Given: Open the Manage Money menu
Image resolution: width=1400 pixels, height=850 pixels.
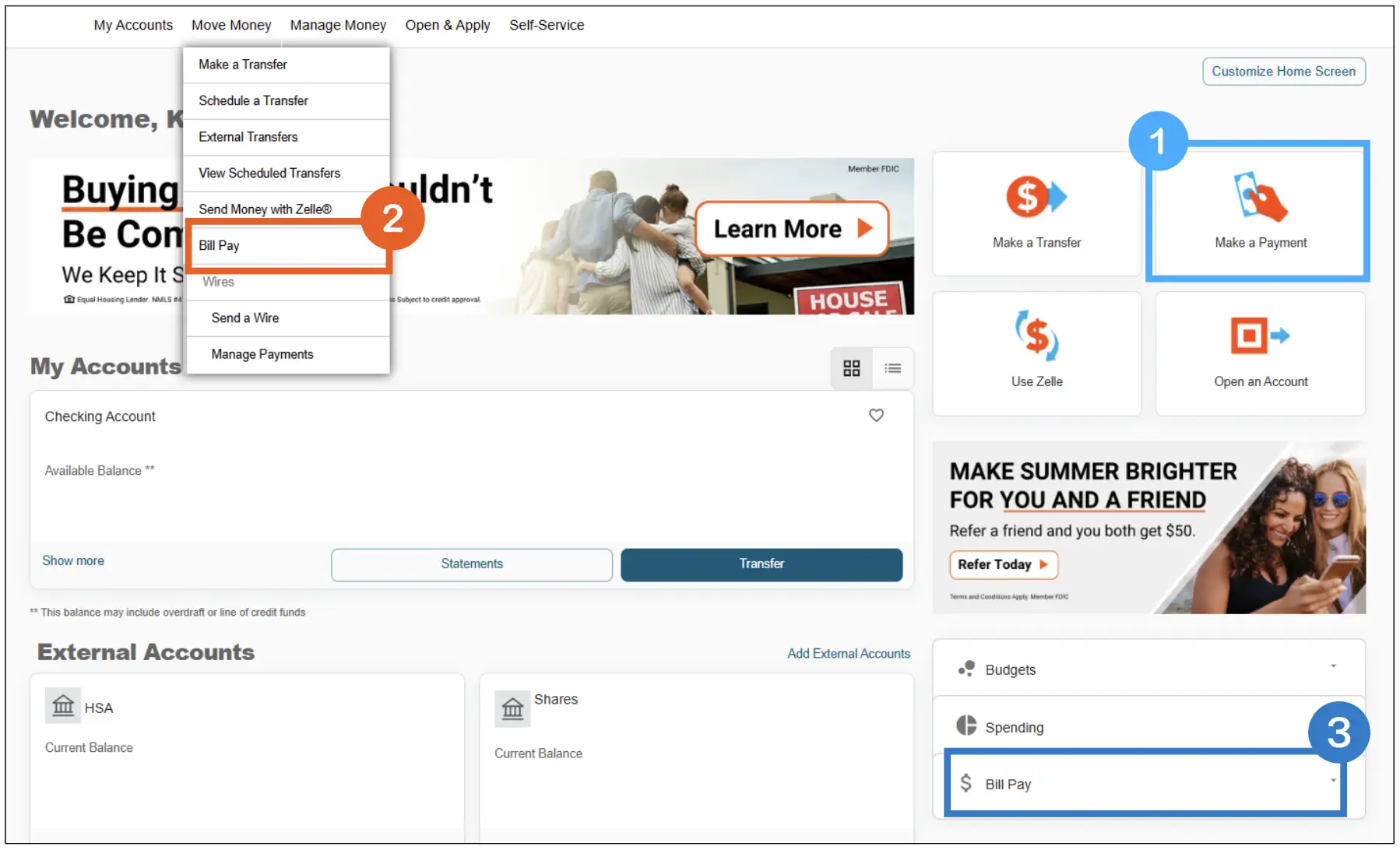Looking at the screenshot, I should click(x=338, y=24).
